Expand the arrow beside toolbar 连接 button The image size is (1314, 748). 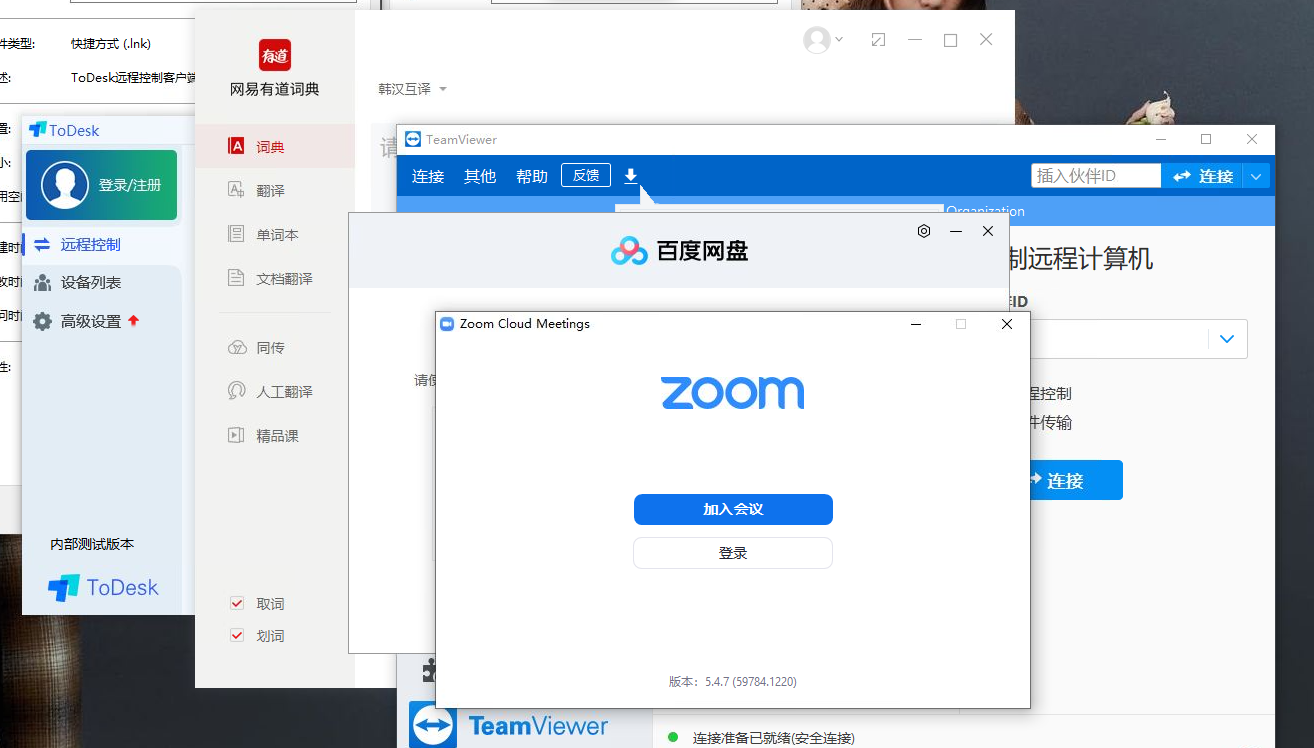point(1257,176)
